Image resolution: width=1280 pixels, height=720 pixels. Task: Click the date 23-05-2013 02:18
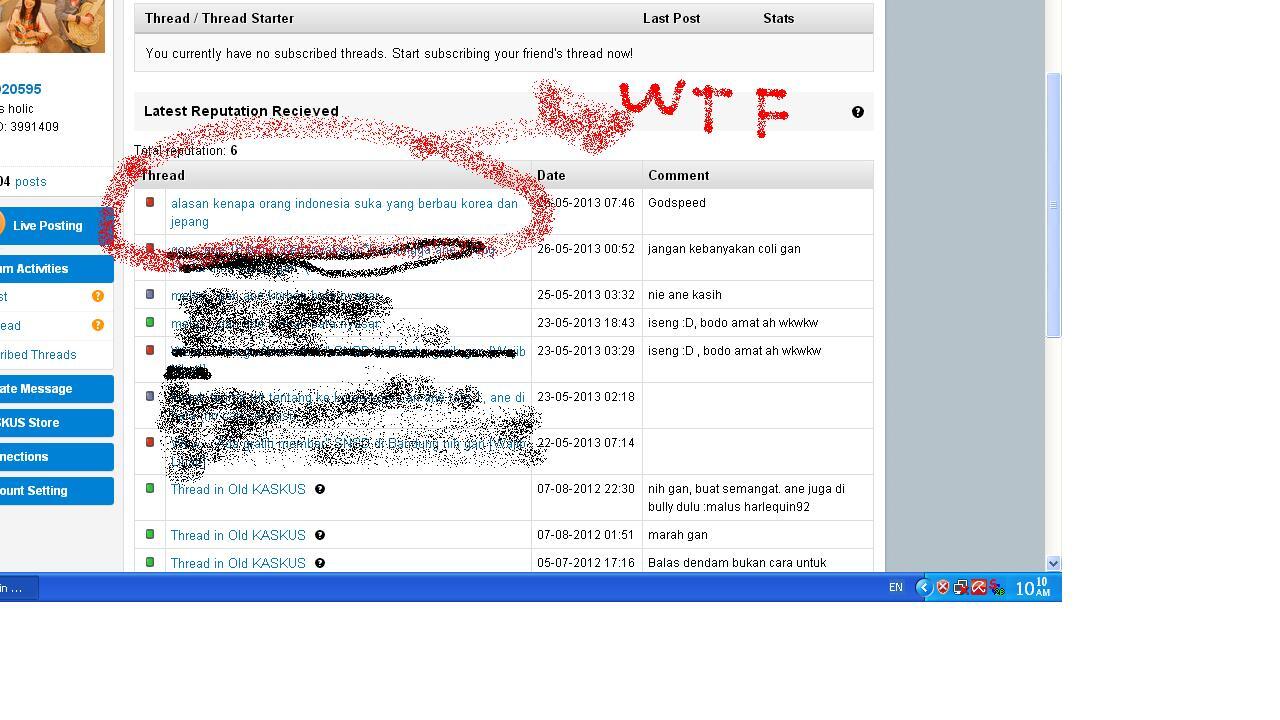pos(586,397)
